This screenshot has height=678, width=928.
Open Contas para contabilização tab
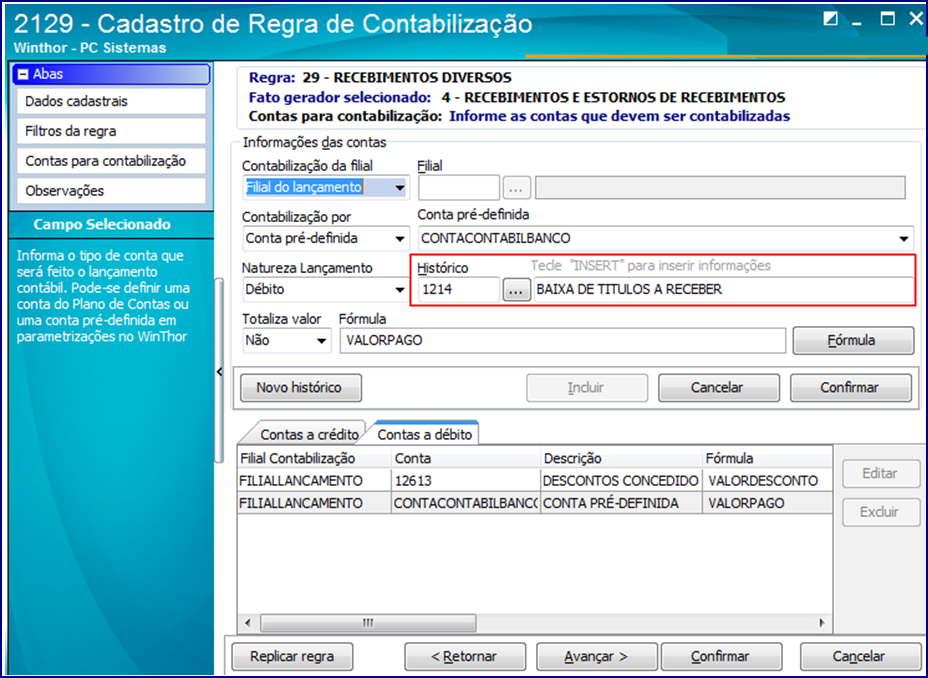(111, 161)
